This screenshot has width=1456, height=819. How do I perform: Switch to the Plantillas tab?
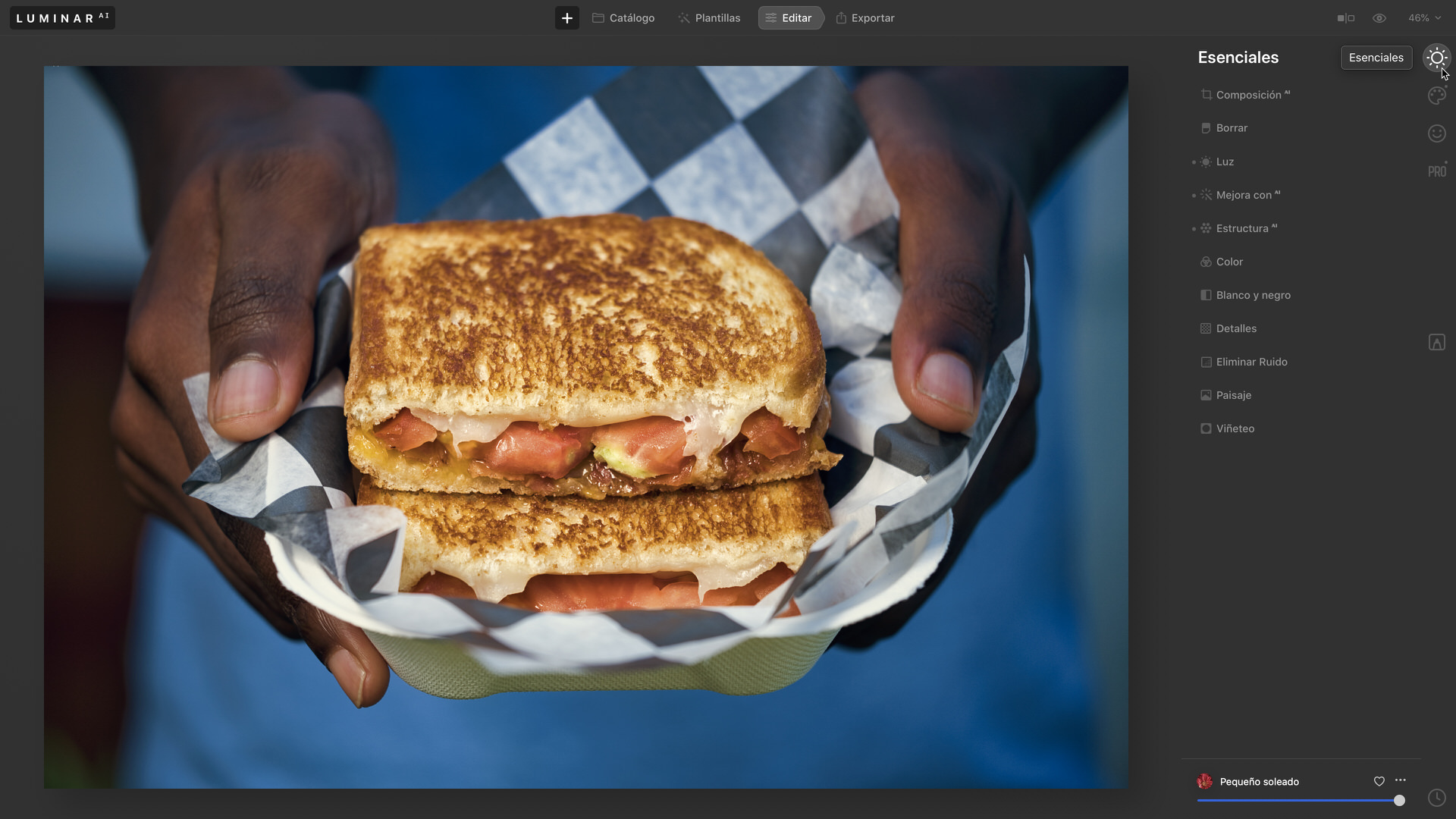(x=709, y=18)
